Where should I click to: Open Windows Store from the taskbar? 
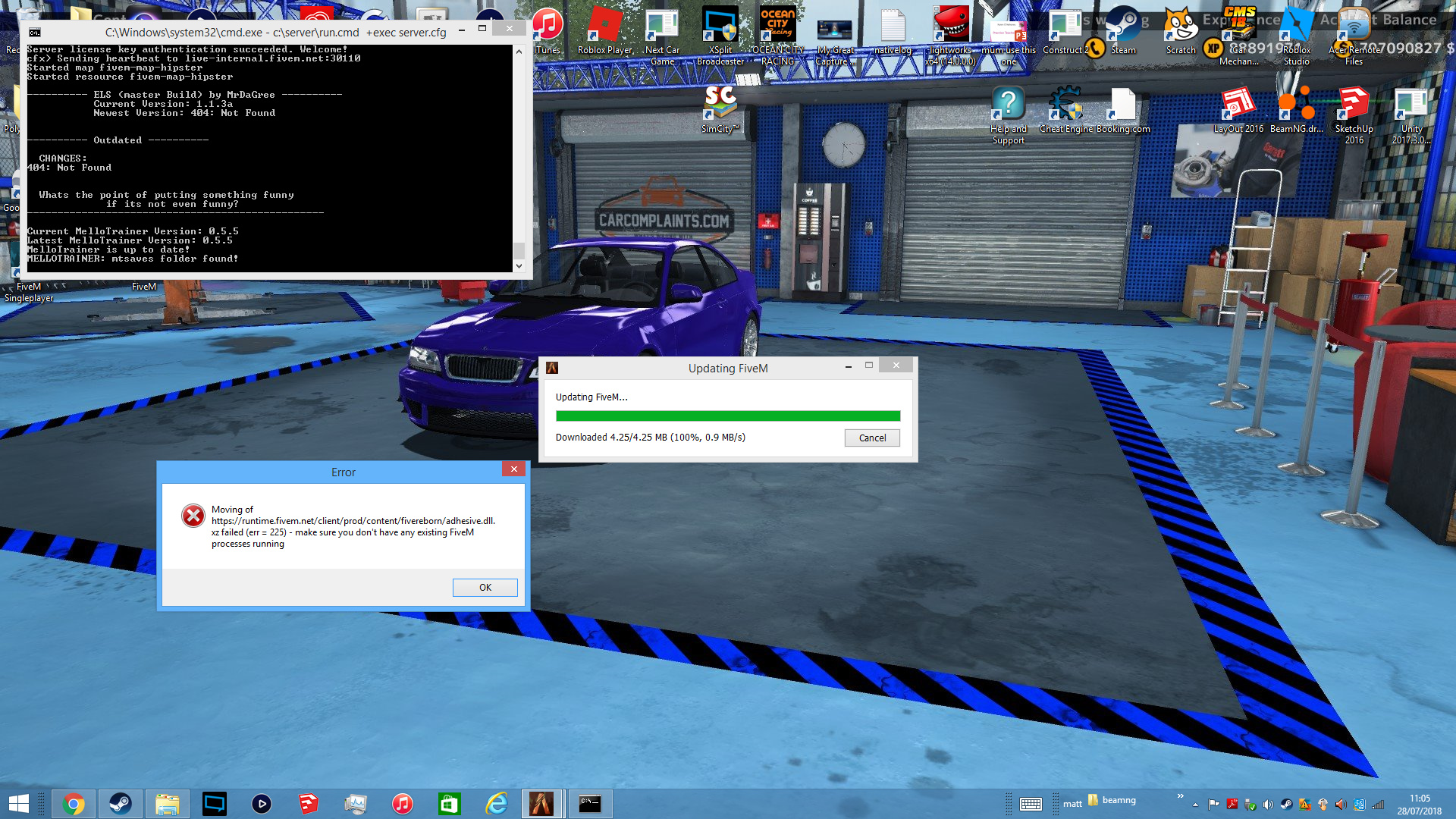450,804
